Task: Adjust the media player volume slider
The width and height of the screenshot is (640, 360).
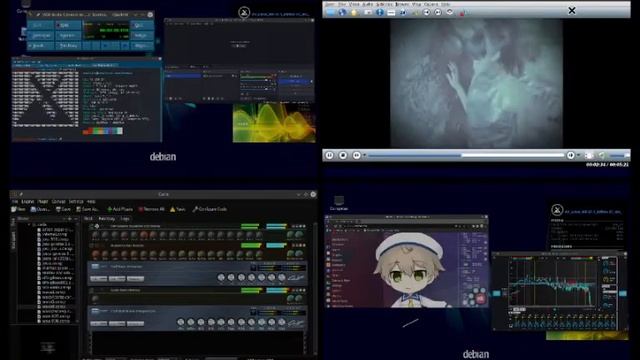Action: tap(620, 155)
